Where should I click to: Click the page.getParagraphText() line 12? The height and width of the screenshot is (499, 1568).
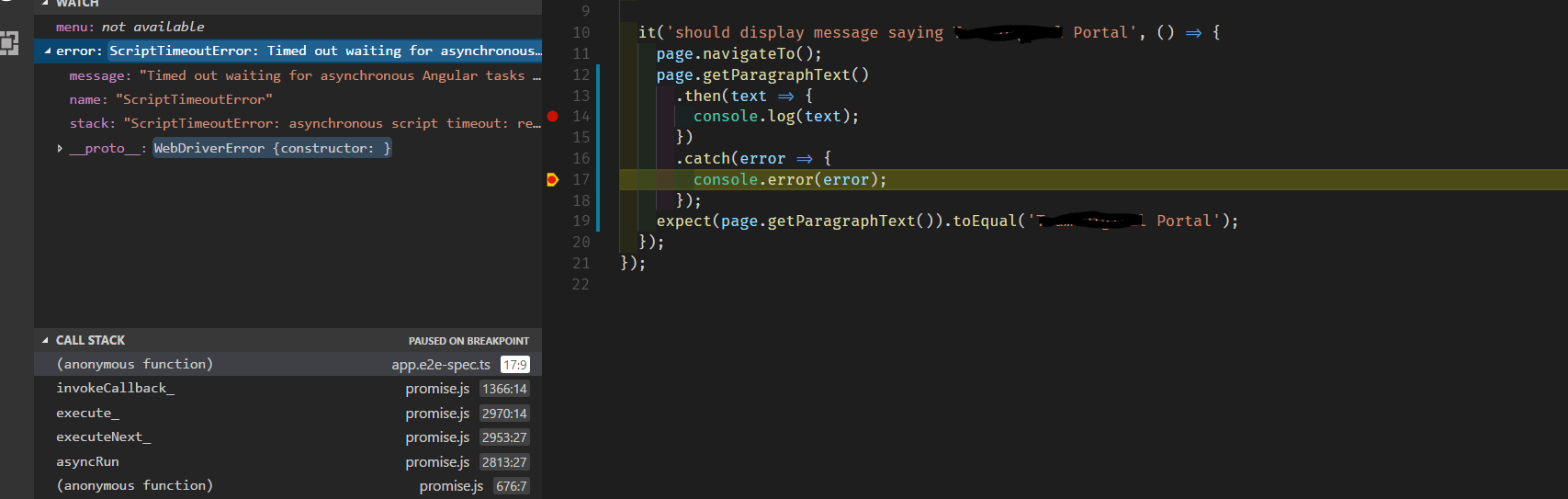tap(762, 74)
